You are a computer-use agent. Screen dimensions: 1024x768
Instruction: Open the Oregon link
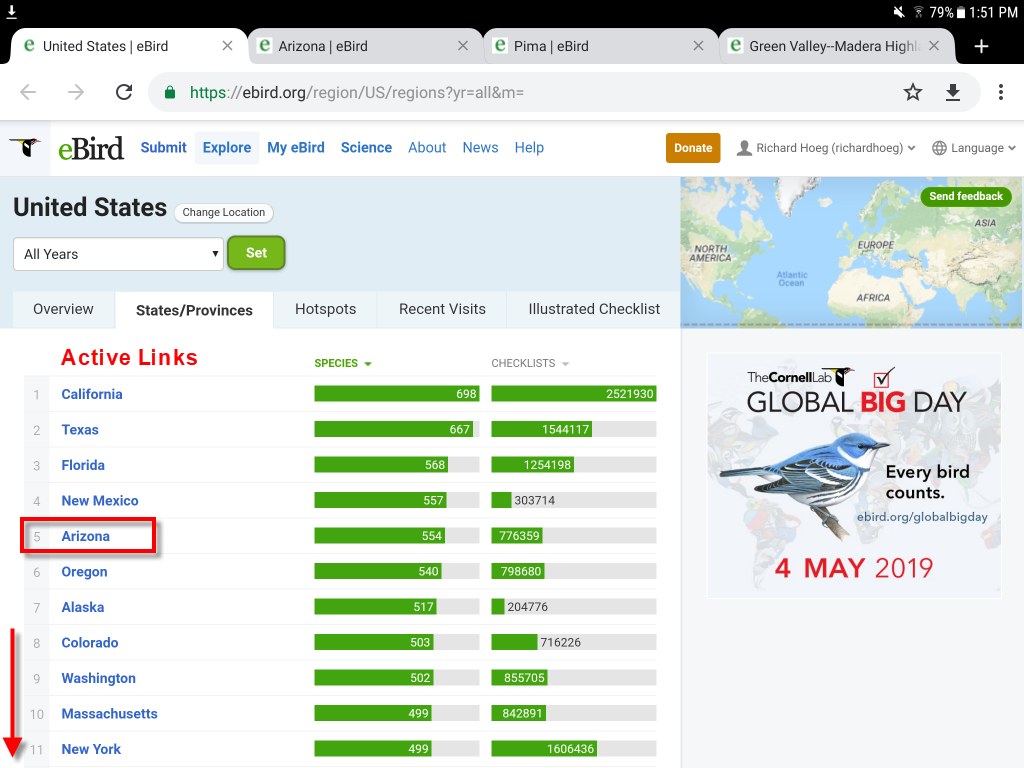pos(84,572)
